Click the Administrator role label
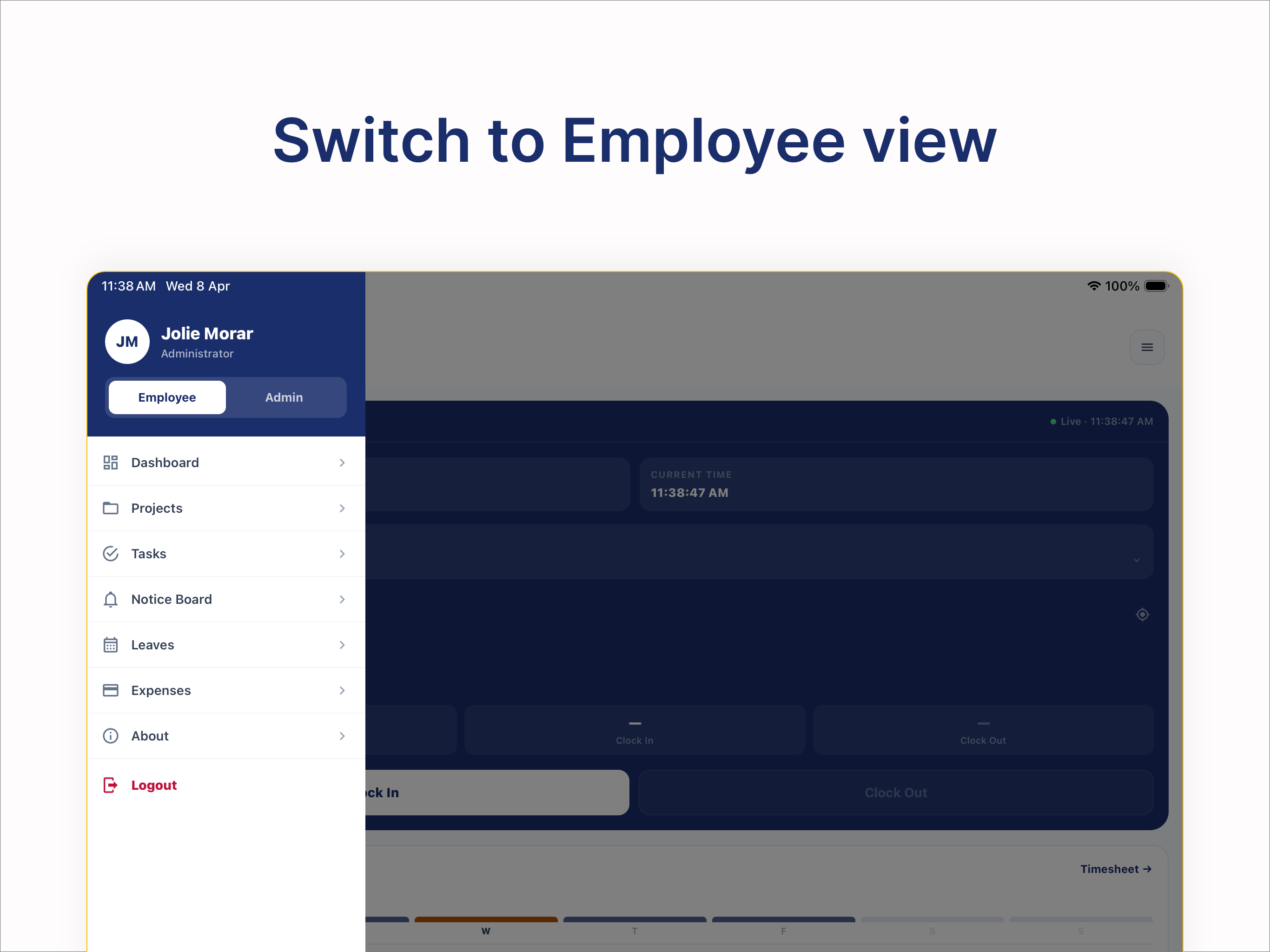The height and width of the screenshot is (952, 1270). click(x=197, y=354)
